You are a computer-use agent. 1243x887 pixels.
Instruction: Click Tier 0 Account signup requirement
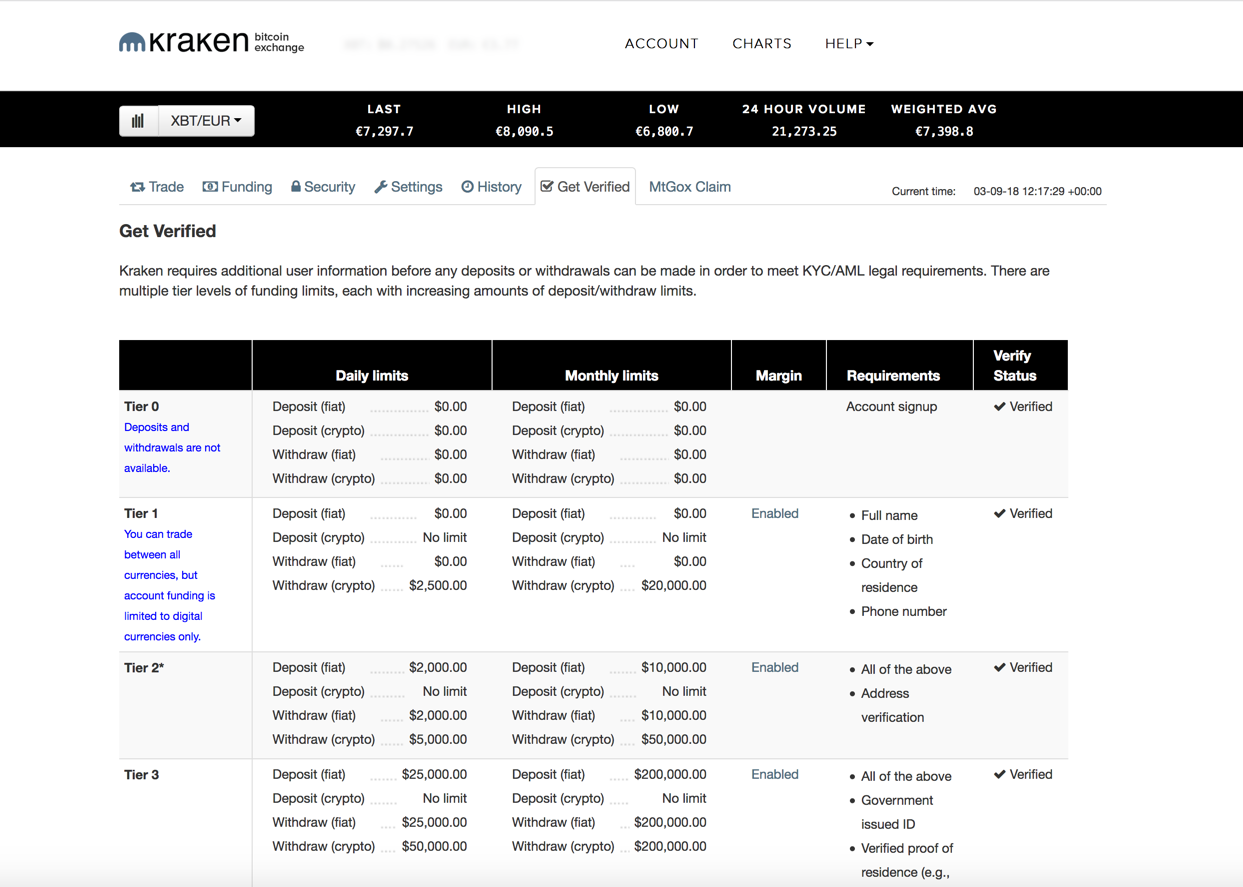point(892,407)
